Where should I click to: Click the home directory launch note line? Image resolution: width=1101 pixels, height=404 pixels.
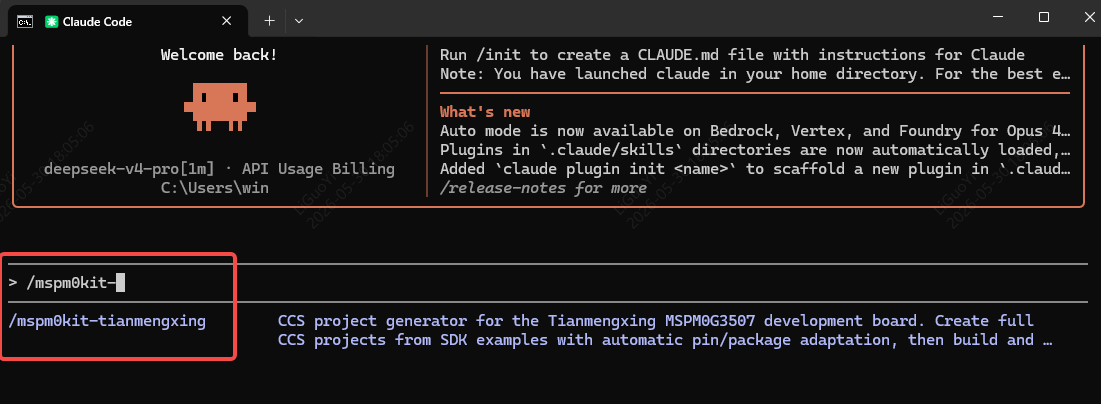[756, 74]
